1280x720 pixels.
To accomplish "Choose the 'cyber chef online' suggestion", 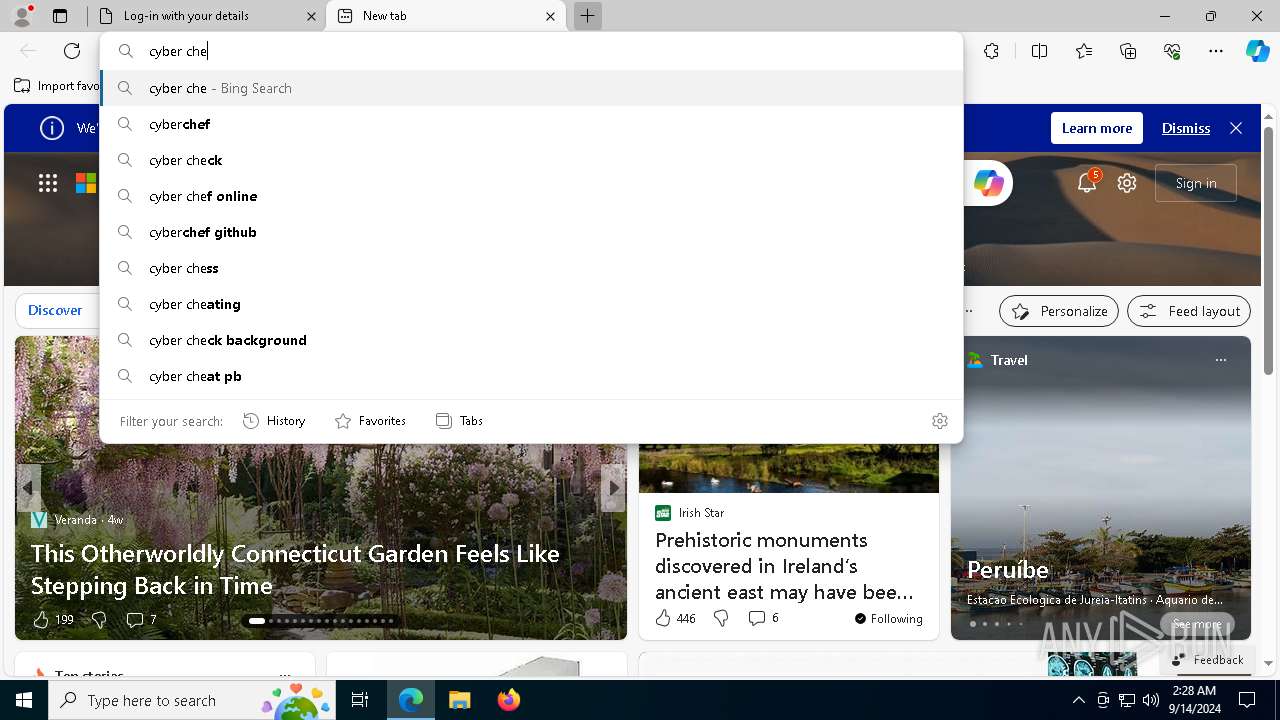I will tap(532, 196).
